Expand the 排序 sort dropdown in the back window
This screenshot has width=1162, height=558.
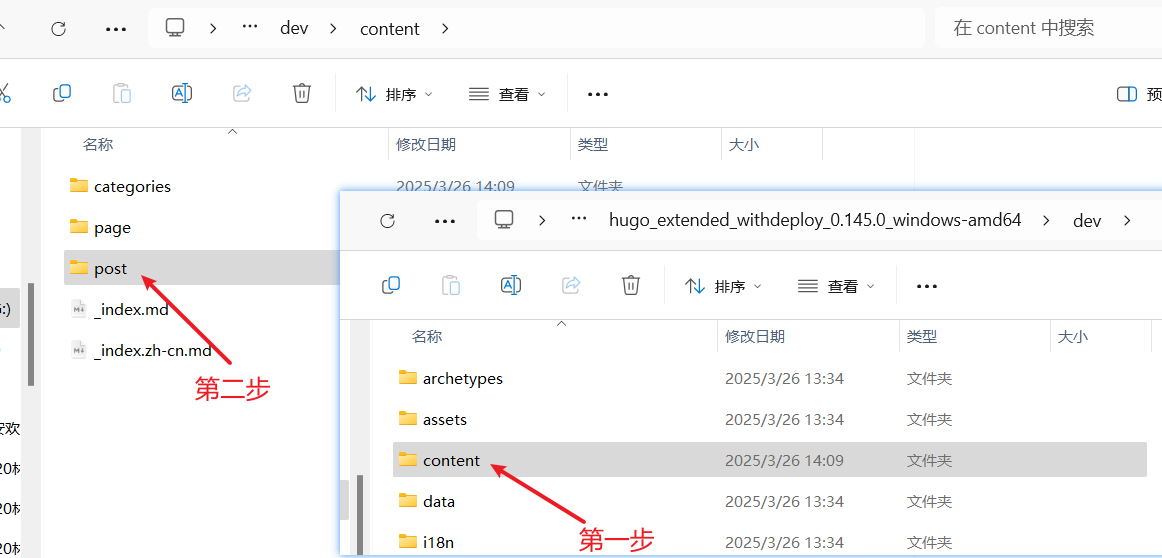(394, 94)
